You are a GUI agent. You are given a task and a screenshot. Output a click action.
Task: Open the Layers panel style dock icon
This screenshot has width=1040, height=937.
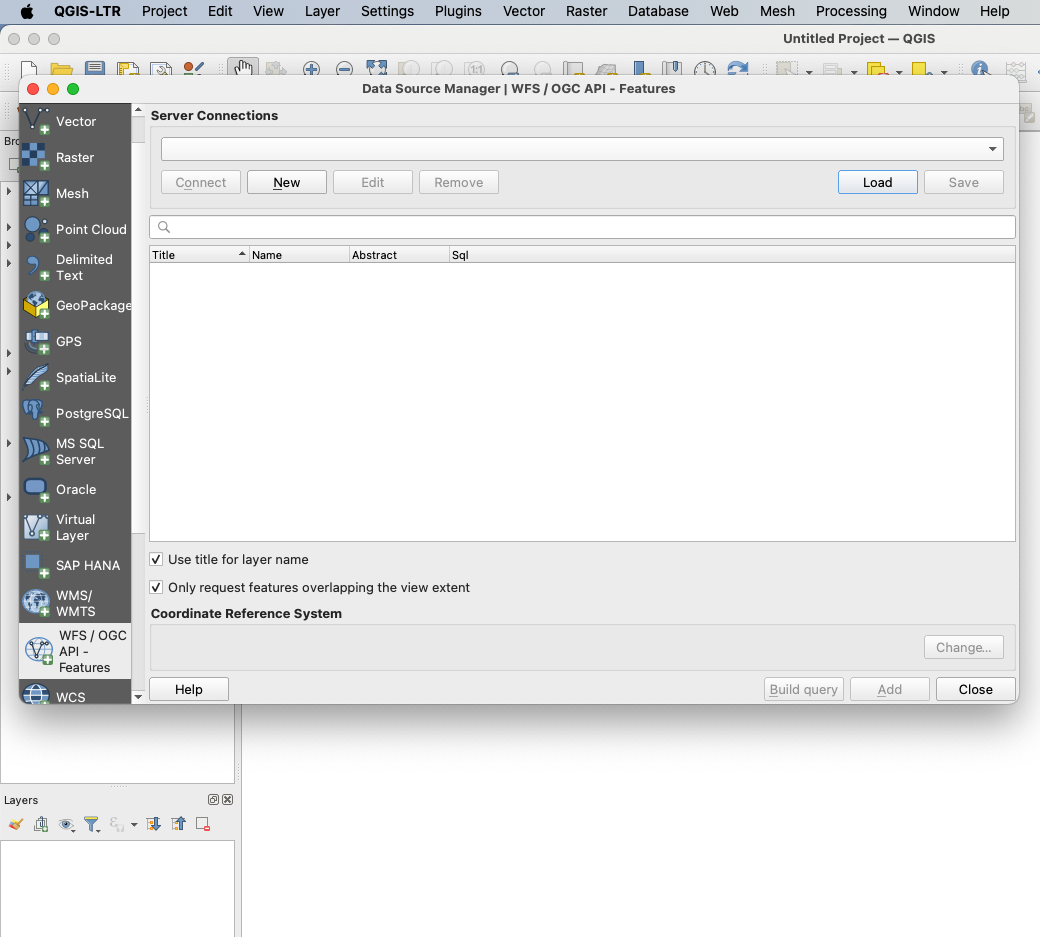pyautogui.click(x=15, y=824)
